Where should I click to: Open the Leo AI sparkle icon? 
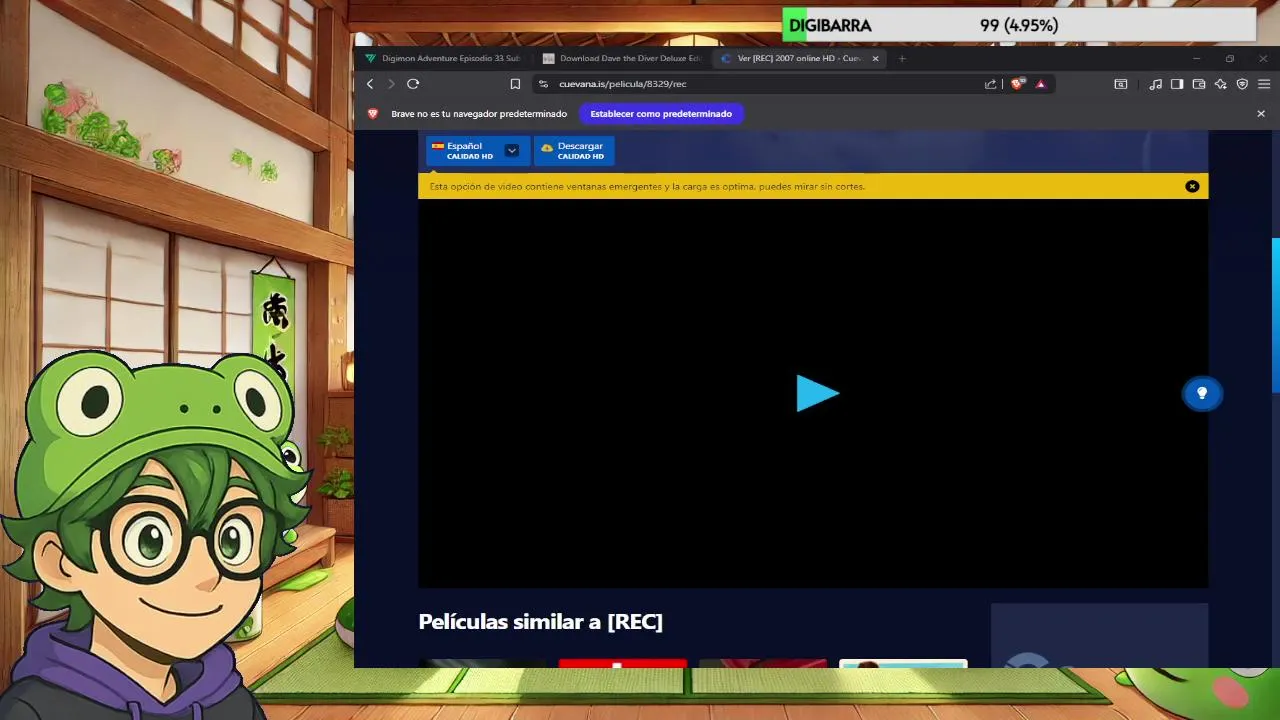[x=1221, y=84]
